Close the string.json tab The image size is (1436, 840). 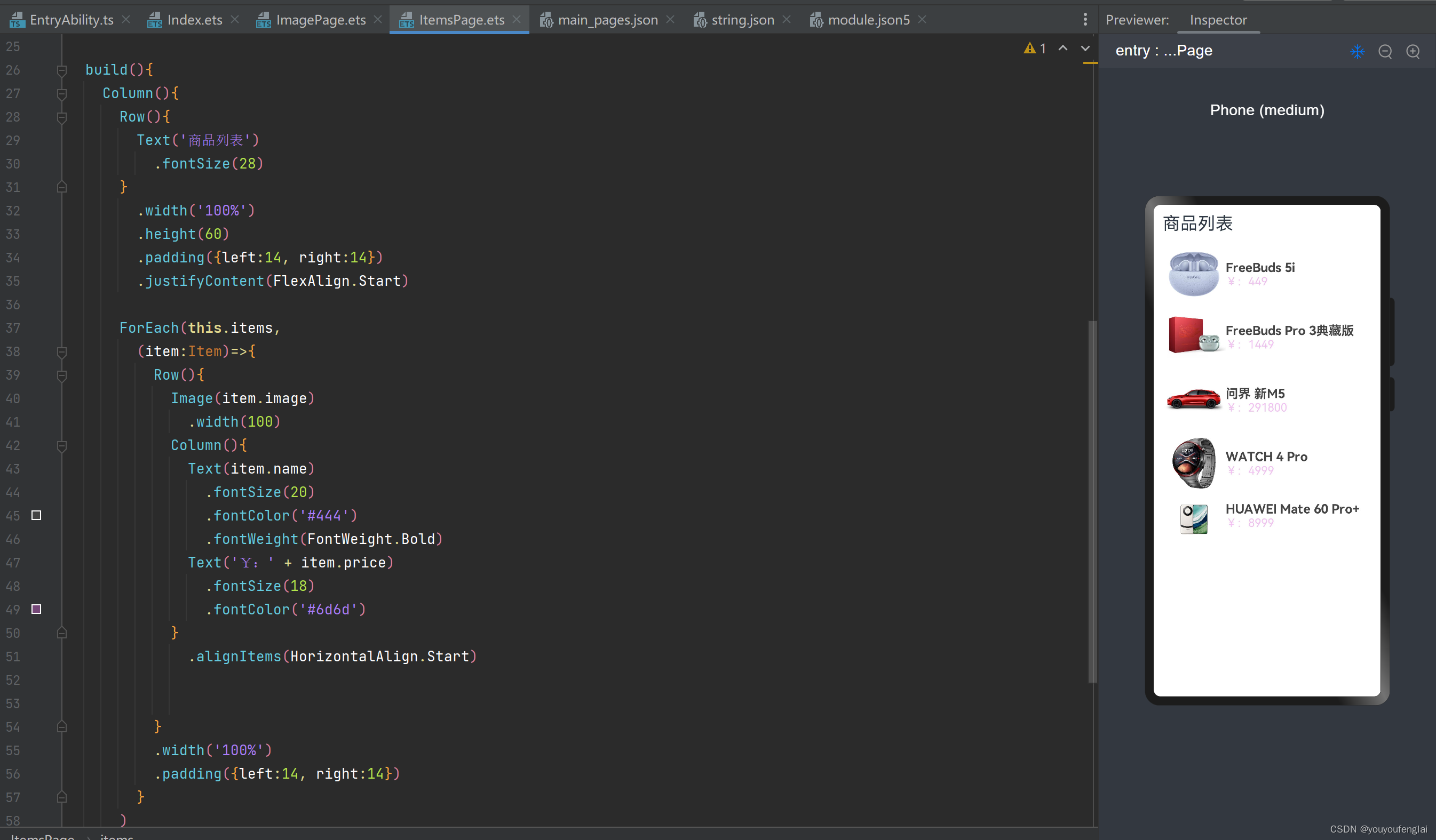click(787, 20)
